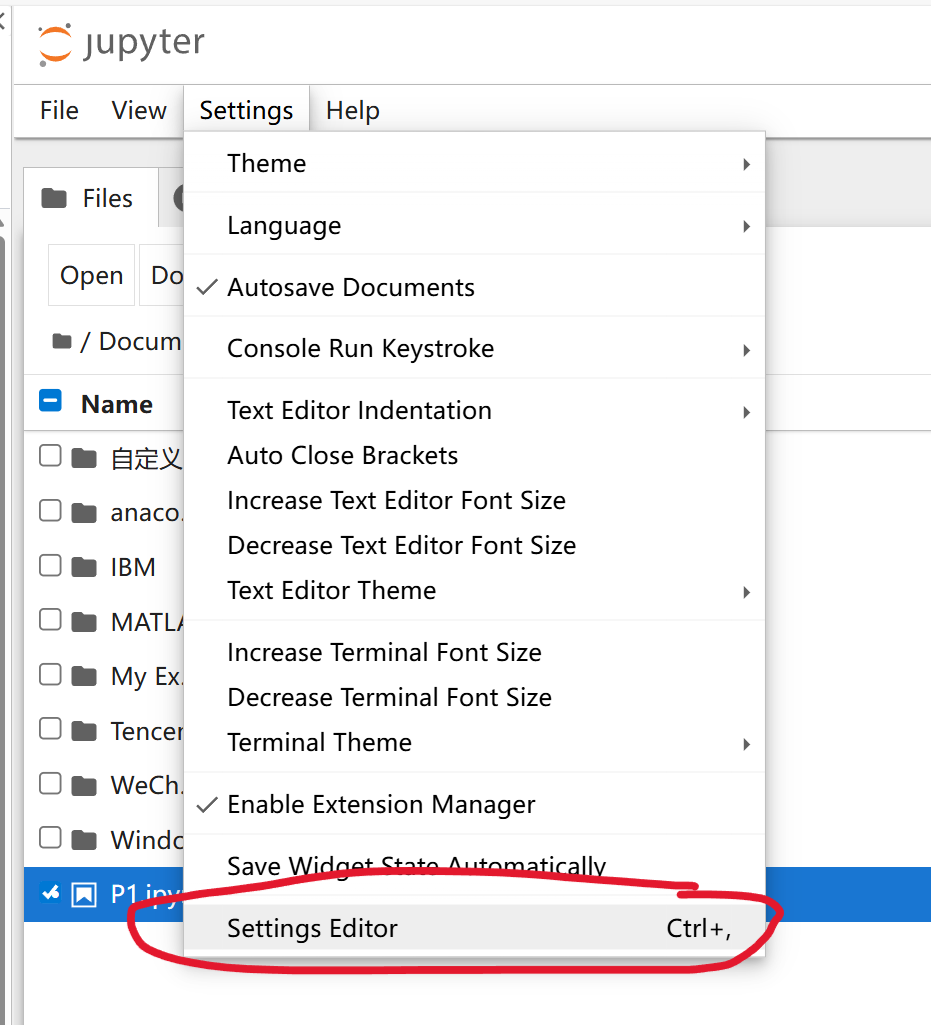Click the folder icon on Files tab
Viewport: 931px width, 1025px height.
(x=54, y=198)
